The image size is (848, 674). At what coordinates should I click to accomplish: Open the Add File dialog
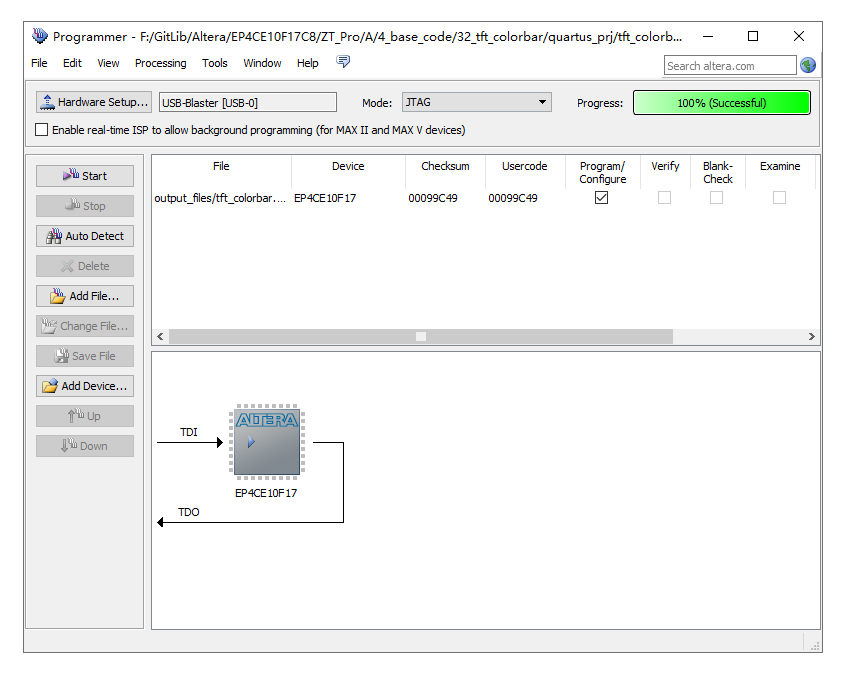(85, 296)
